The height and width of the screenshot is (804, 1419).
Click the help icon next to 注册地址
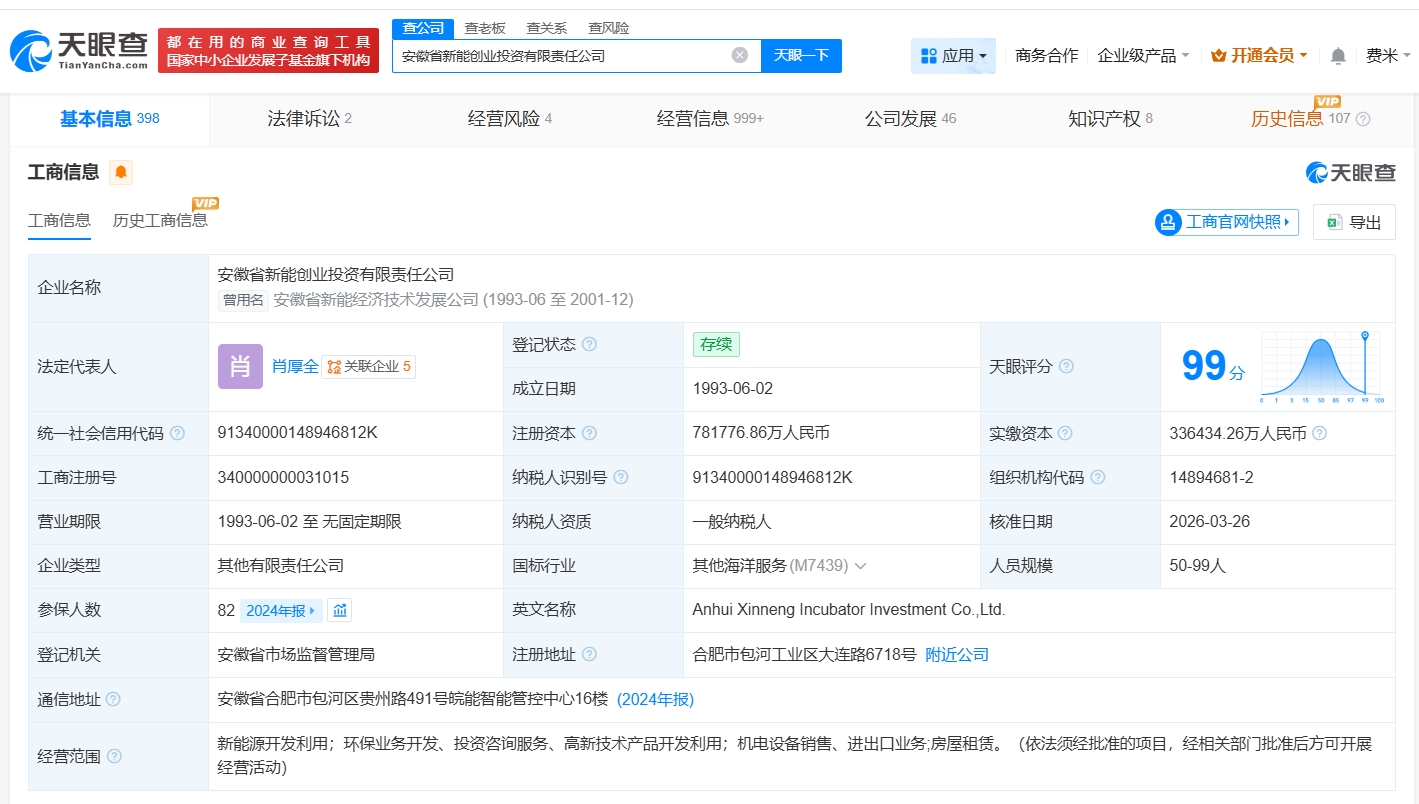589,655
